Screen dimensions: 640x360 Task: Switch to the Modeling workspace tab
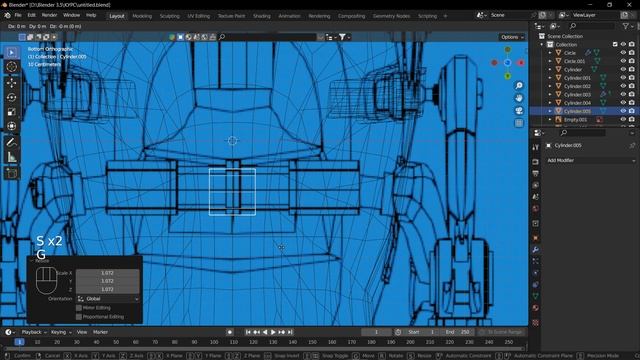(142, 16)
